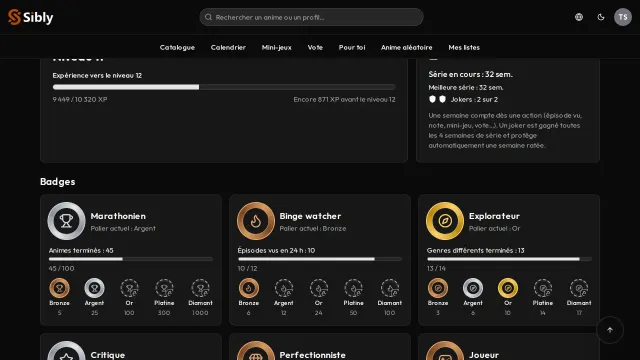Click the Binge watcher badge title
This screenshot has width=640, height=360.
tap(310, 216)
